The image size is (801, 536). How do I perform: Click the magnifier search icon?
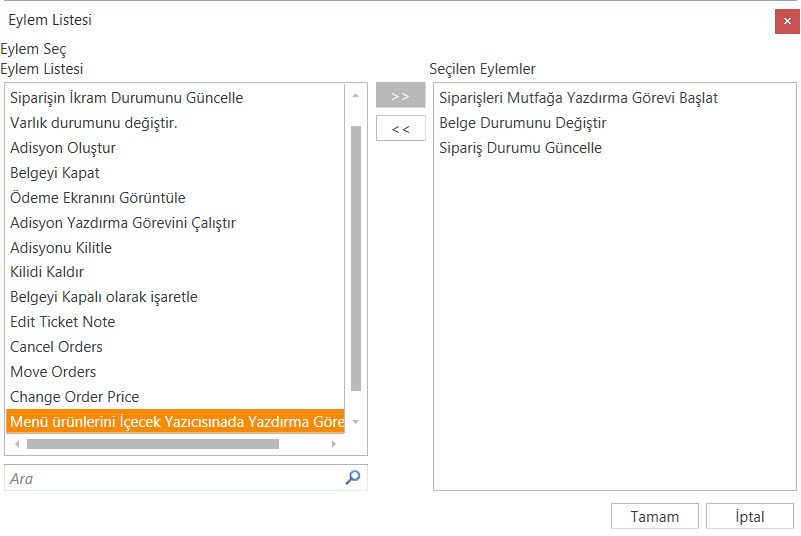point(352,478)
